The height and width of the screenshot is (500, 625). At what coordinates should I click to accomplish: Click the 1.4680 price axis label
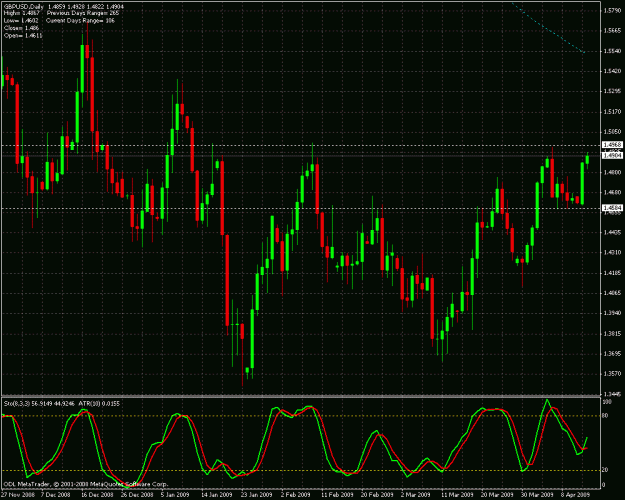(x=613, y=193)
